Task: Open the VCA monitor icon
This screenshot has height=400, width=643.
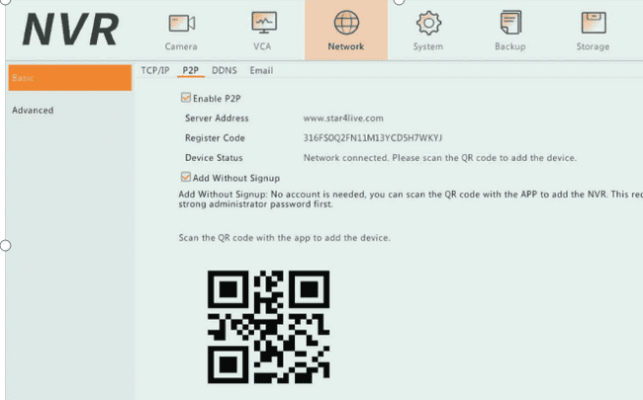Action: click(263, 22)
